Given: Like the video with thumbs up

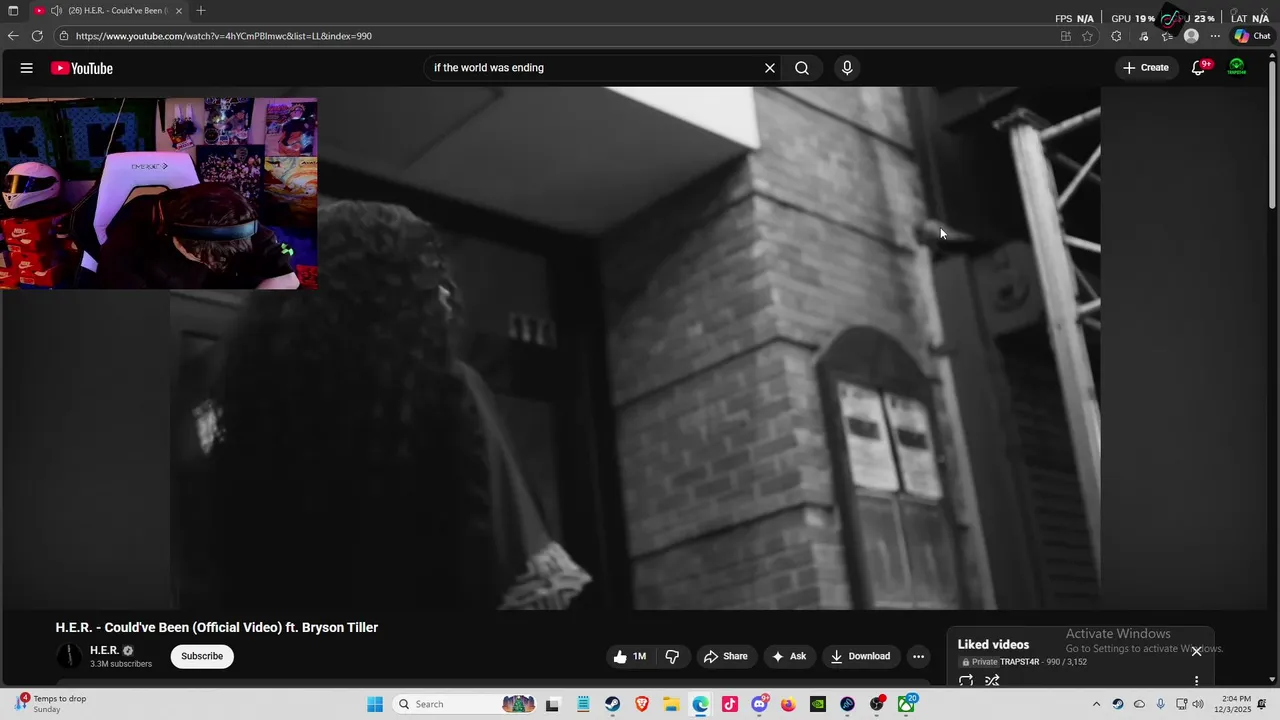Looking at the screenshot, I should pyautogui.click(x=630, y=656).
